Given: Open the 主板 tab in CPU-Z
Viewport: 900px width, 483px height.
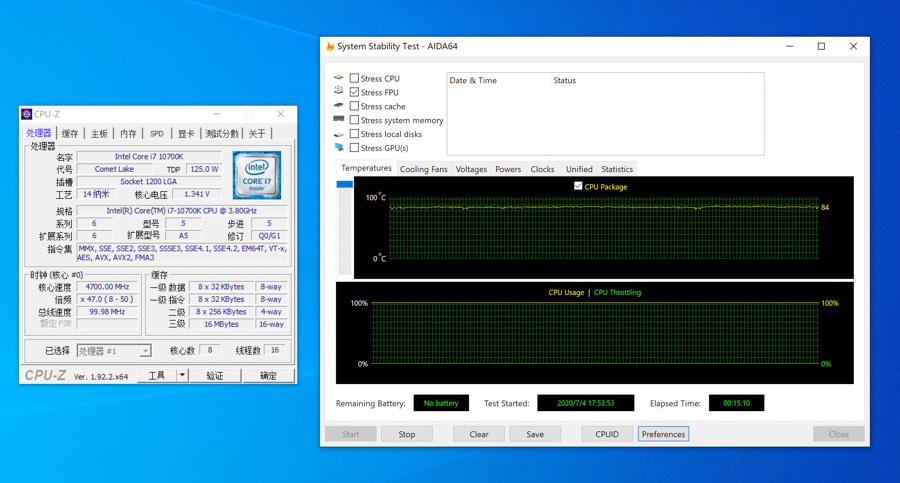Looking at the screenshot, I should coord(99,133).
